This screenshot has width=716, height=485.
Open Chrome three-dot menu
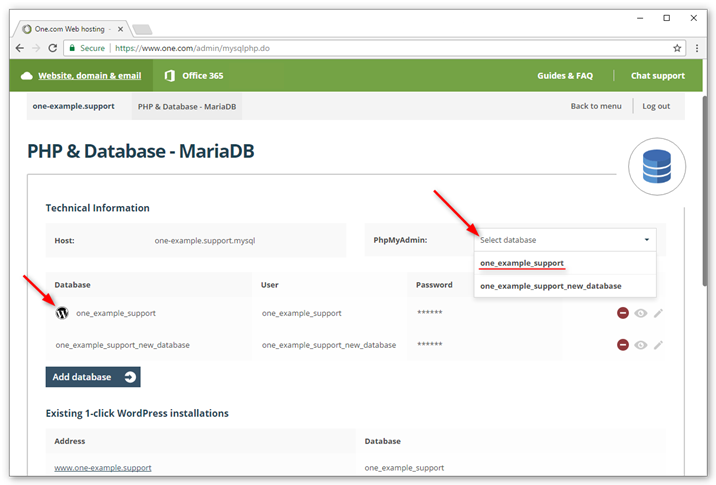tap(697, 48)
